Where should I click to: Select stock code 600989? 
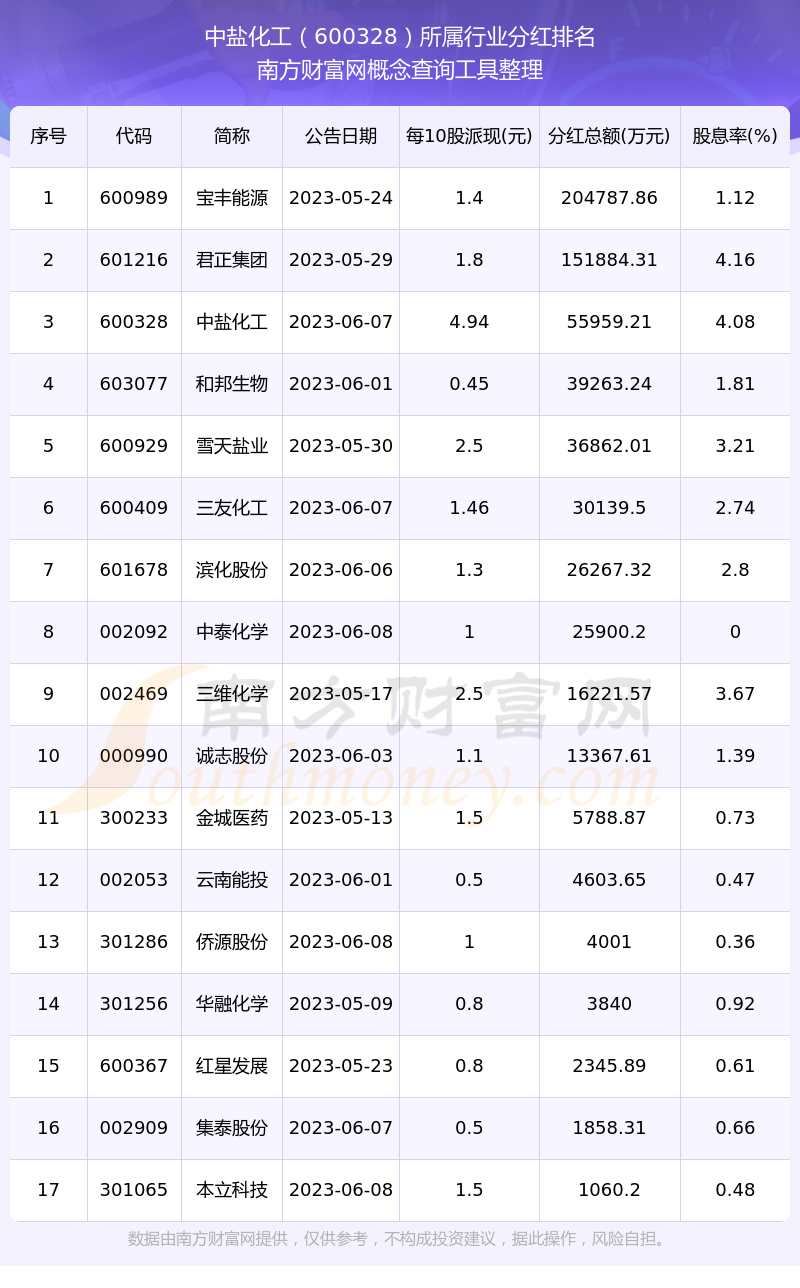pyautogui.click(x=134, y=198)
